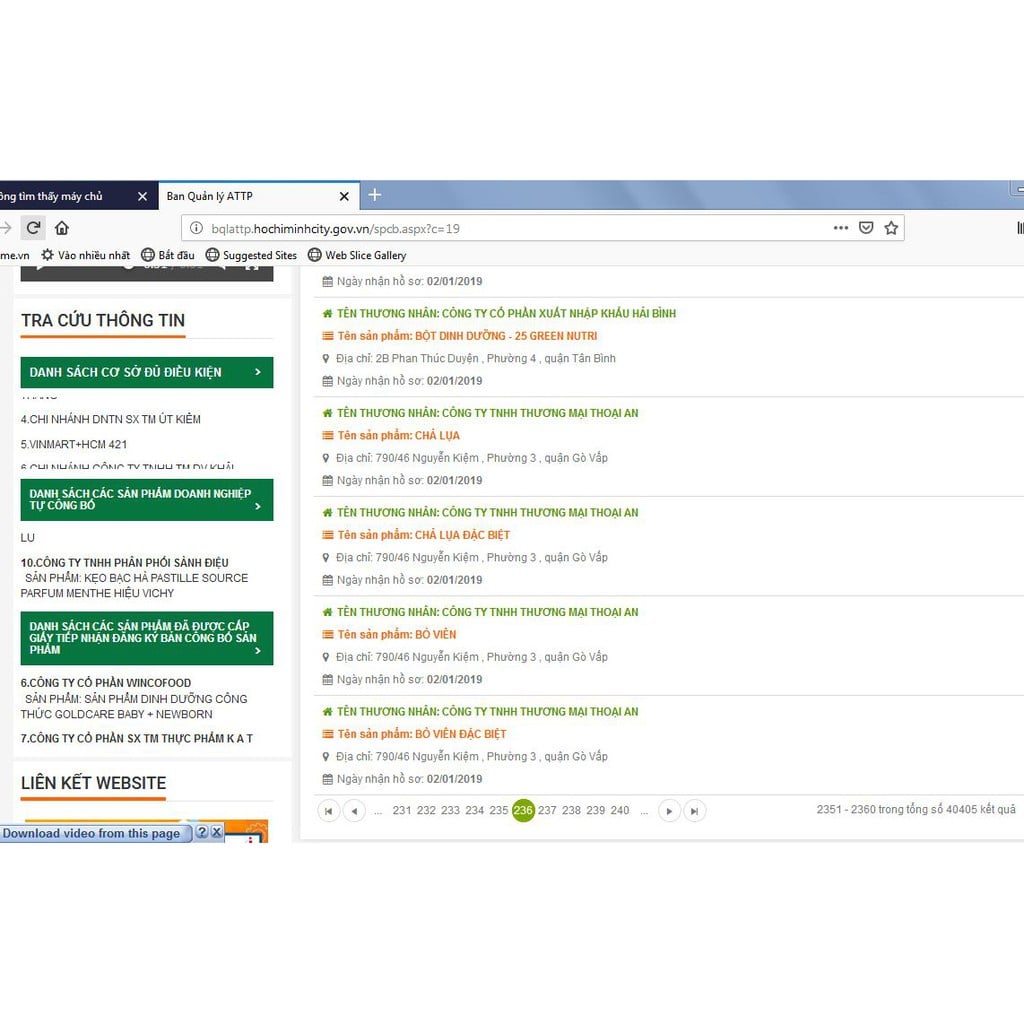Go to first page of results
1024x1024 pixels.
click(x=328, y=811)
